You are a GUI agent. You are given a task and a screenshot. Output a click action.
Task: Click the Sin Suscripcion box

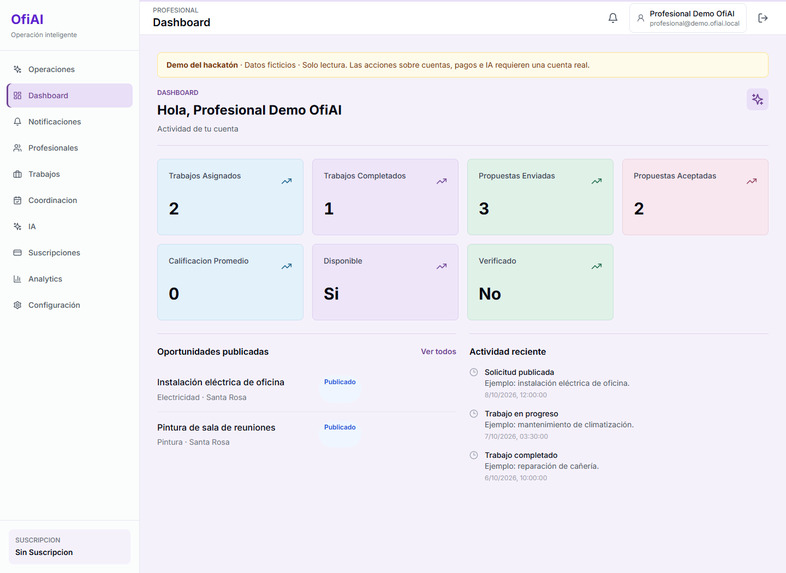point(70,546)
